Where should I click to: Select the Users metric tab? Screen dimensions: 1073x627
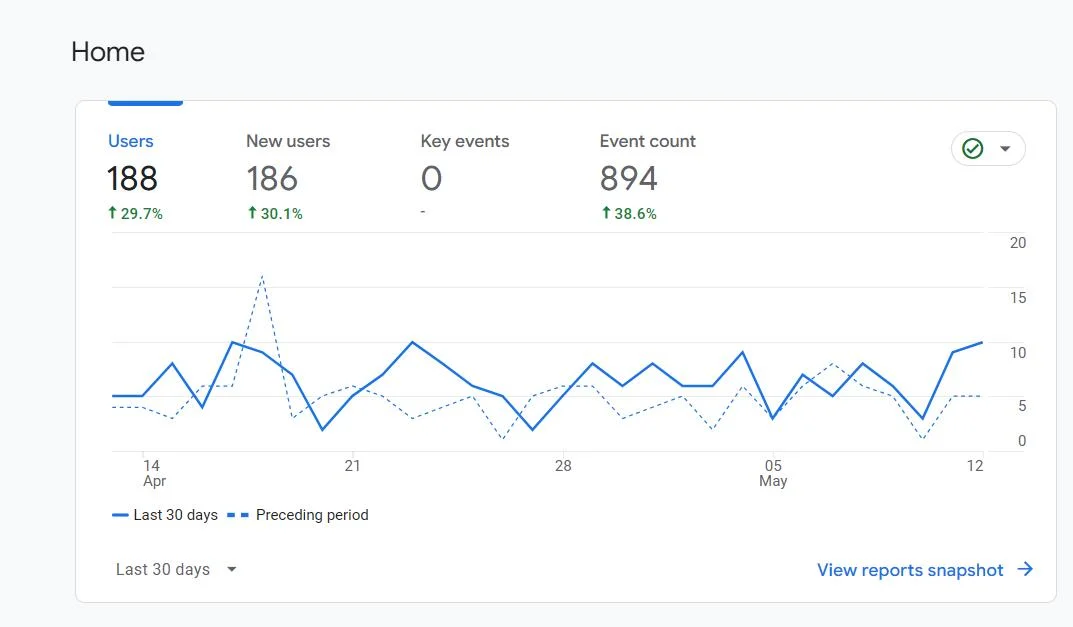pyautogui.click(x=131, y=141)
